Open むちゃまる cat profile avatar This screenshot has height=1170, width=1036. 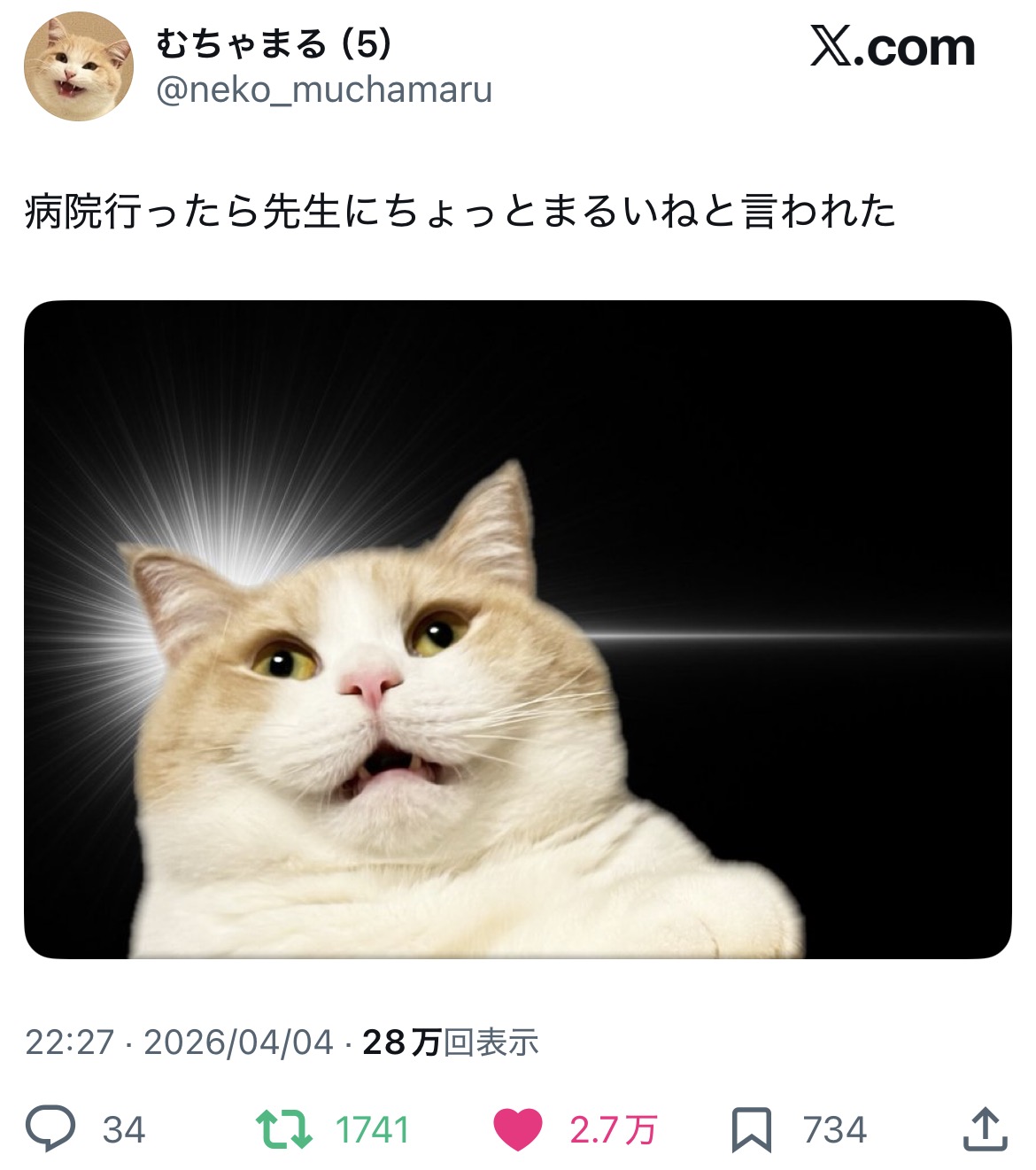[x=79, y=67]
